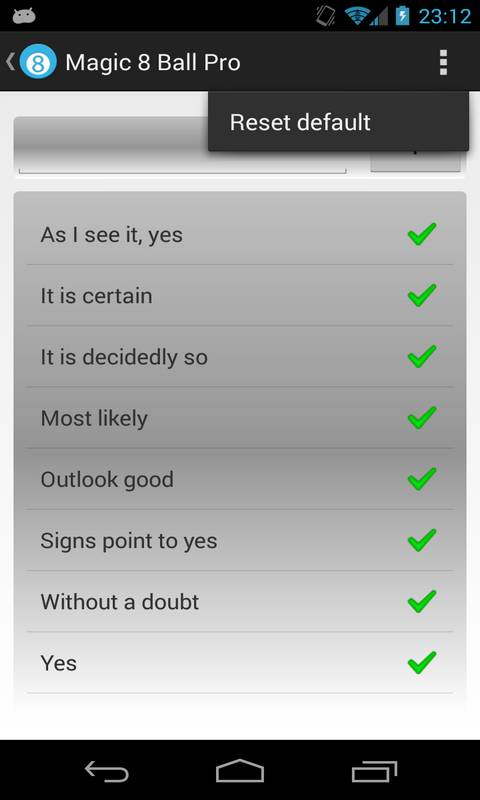
Task: Tap the Magic 8 Ball app icon
Action: tap(38, 62)
